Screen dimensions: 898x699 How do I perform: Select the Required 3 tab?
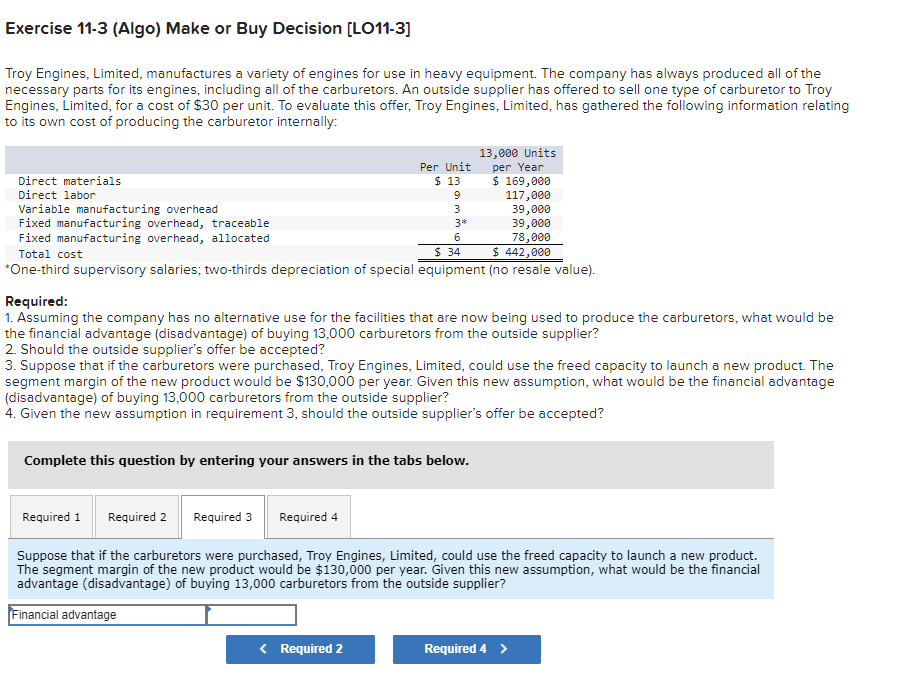click(x=222, y=517)
